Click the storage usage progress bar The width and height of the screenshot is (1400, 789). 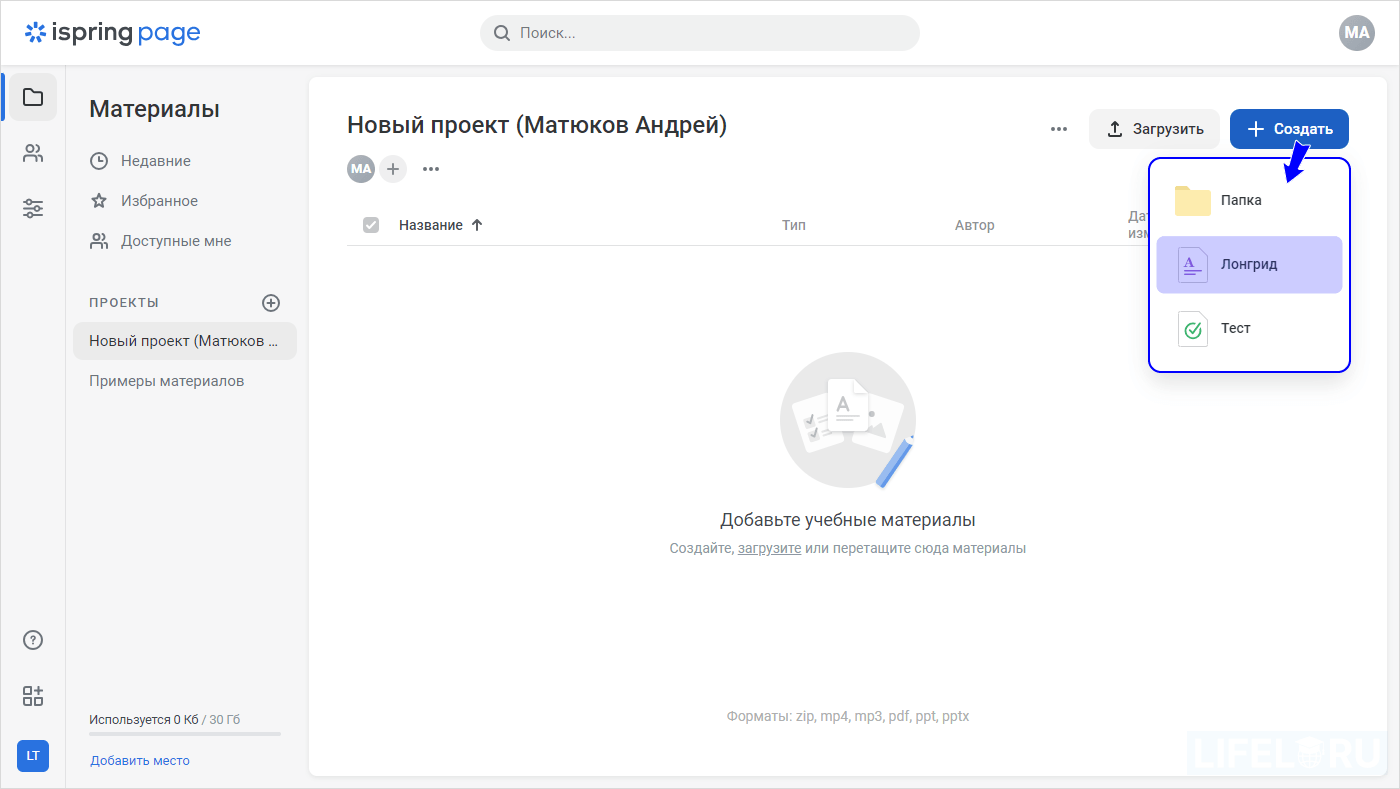click(184, 732)
